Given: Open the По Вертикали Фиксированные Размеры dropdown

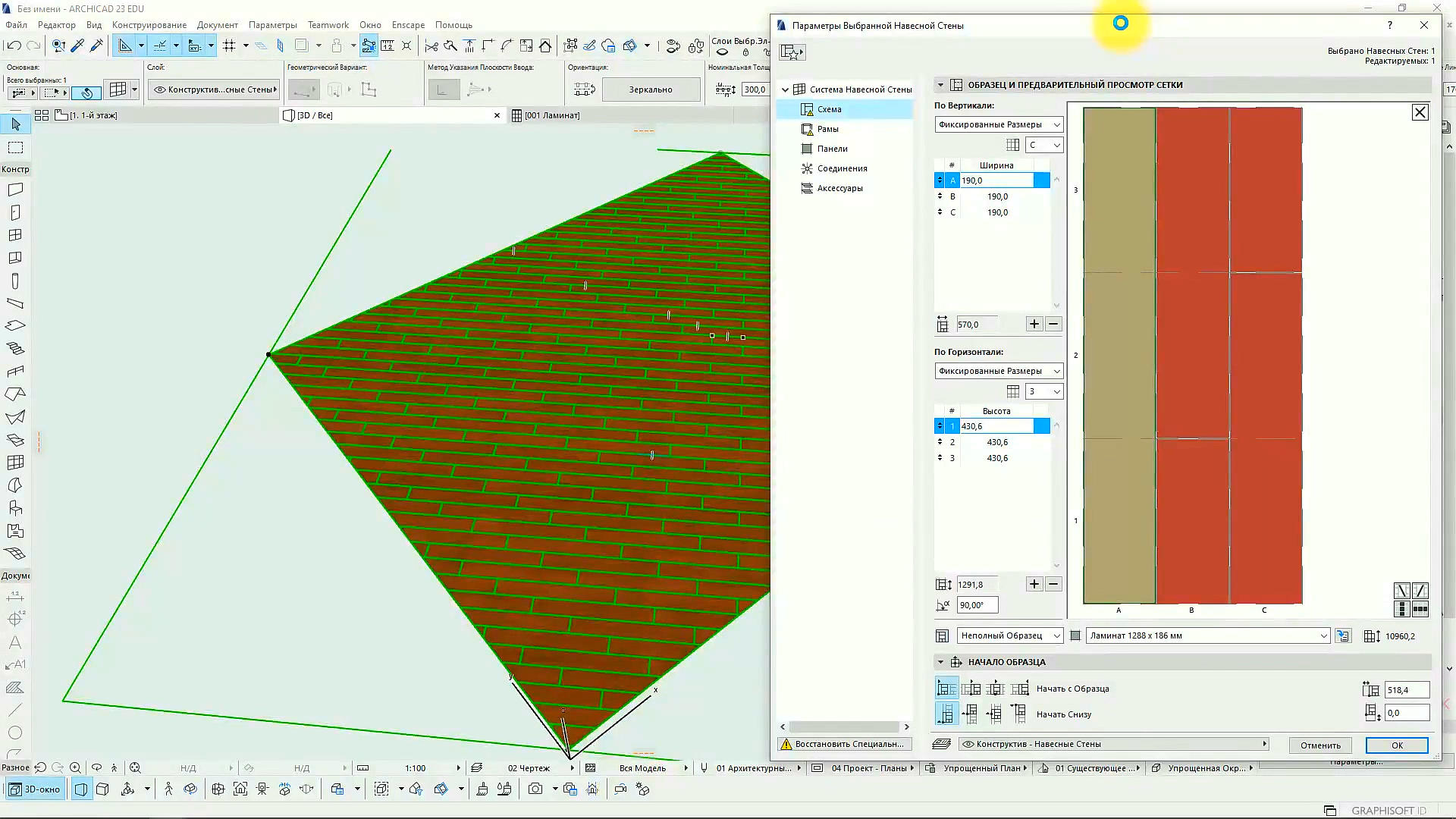Looking at the screenshot, I should tap(998, 124).
